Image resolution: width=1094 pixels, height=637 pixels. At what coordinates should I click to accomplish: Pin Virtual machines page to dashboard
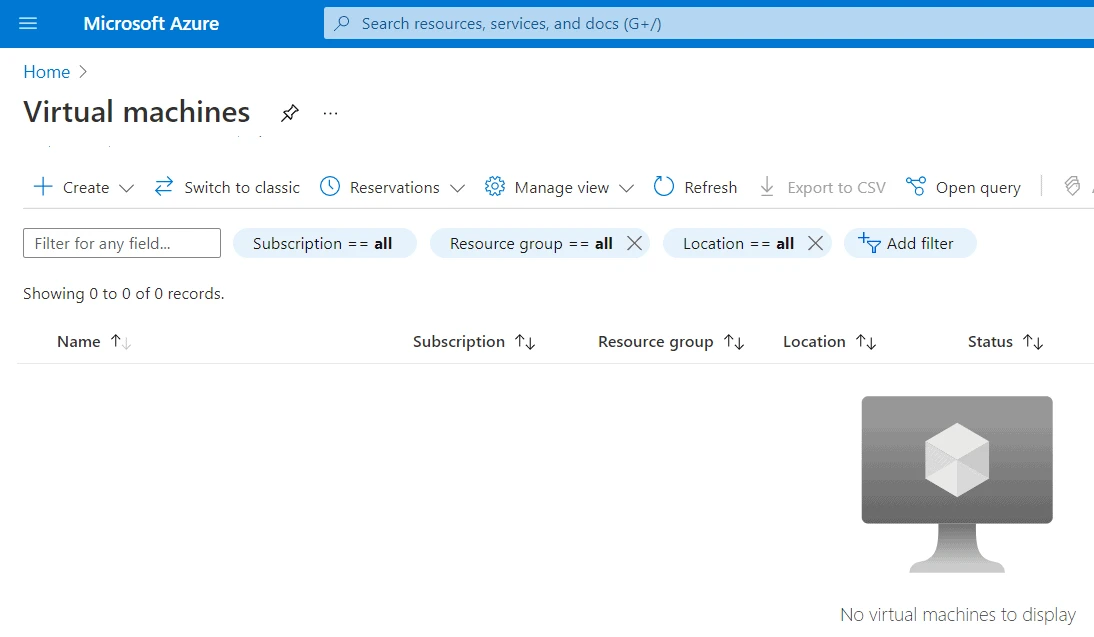(x=289, y=113)
